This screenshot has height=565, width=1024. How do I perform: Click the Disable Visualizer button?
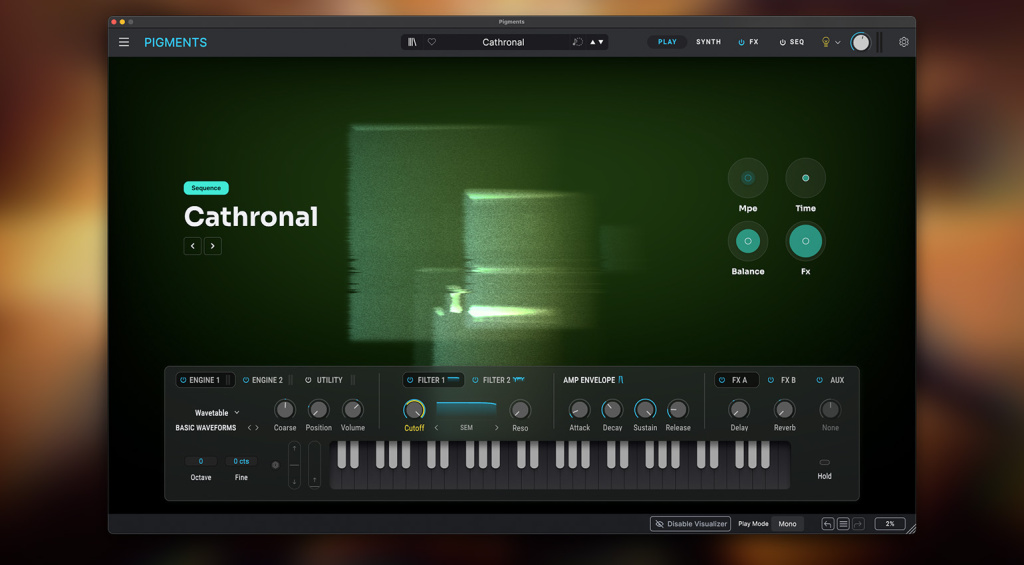tap(690, 524)
